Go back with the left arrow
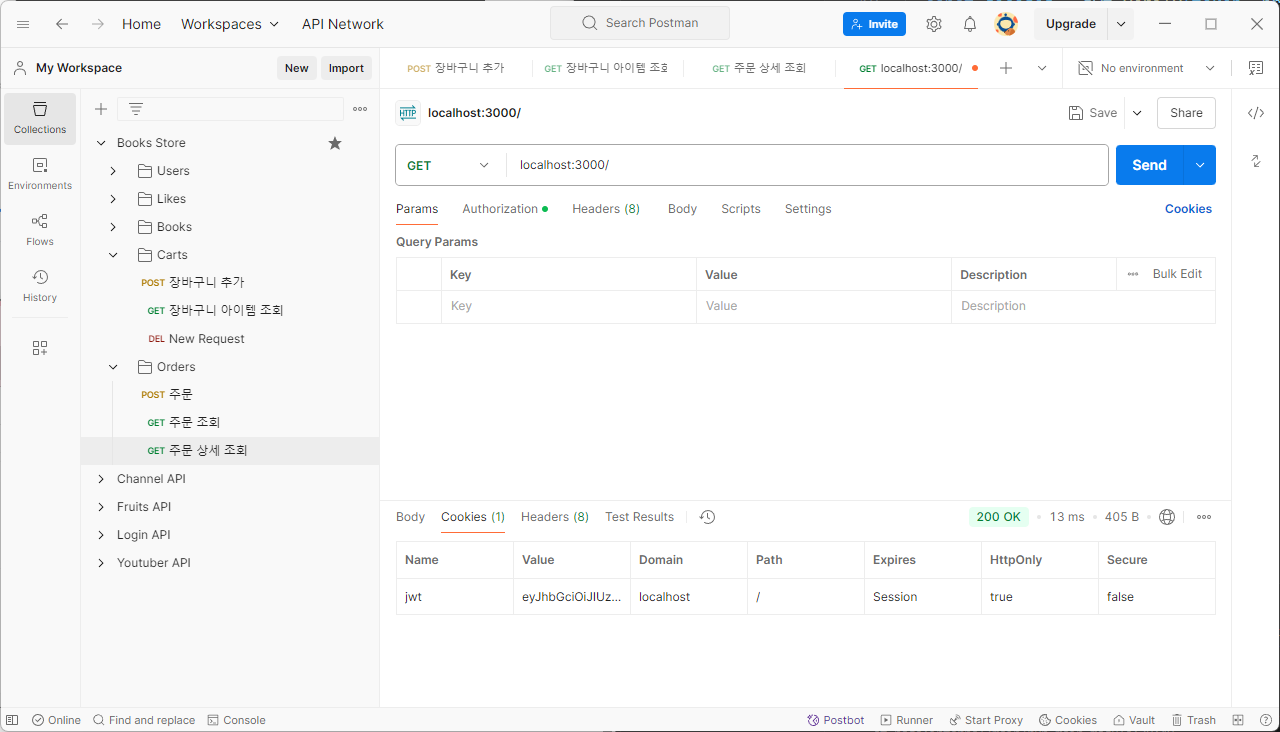 point(62,24)
